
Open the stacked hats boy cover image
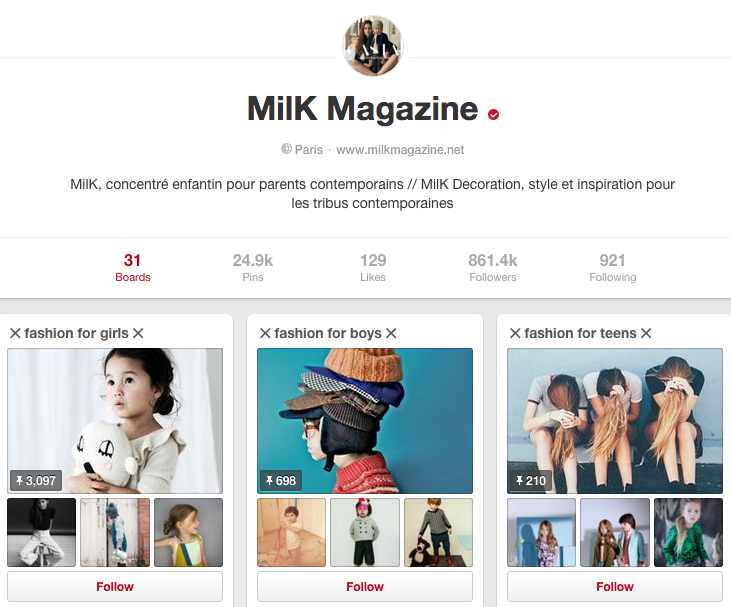pos(365,421)
